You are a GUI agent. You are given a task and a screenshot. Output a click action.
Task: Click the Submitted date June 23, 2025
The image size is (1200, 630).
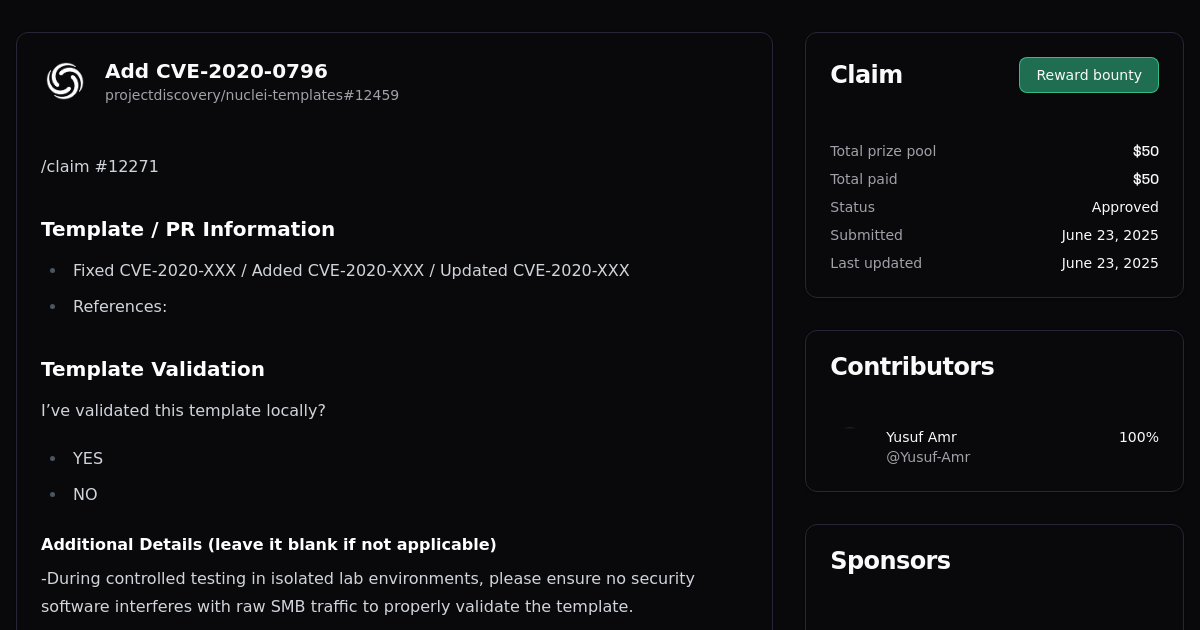pos(1110,235)
